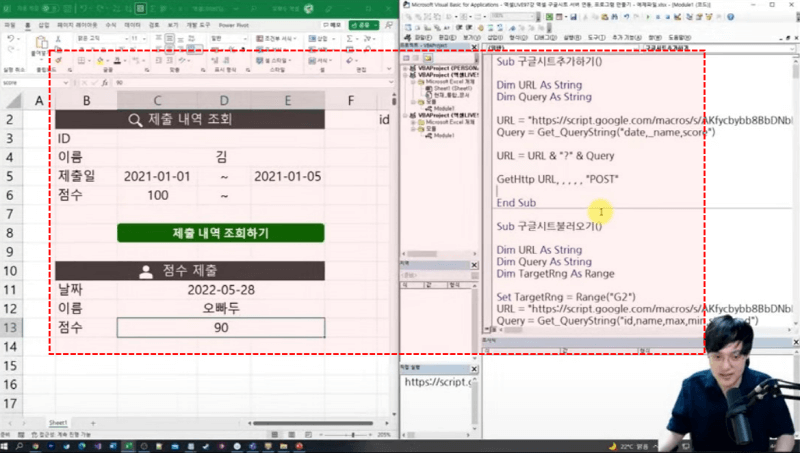Click the Paste clipboard icon in Excel
The image size is (800, 453).
coord(41,42)
